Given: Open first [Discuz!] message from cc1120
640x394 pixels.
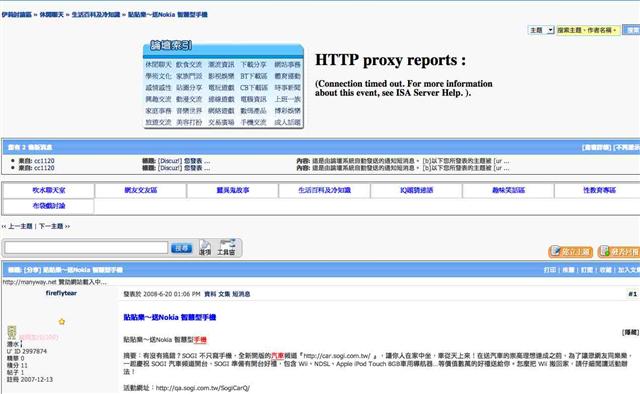Looking at the screenshot, I should pos(184,161).
